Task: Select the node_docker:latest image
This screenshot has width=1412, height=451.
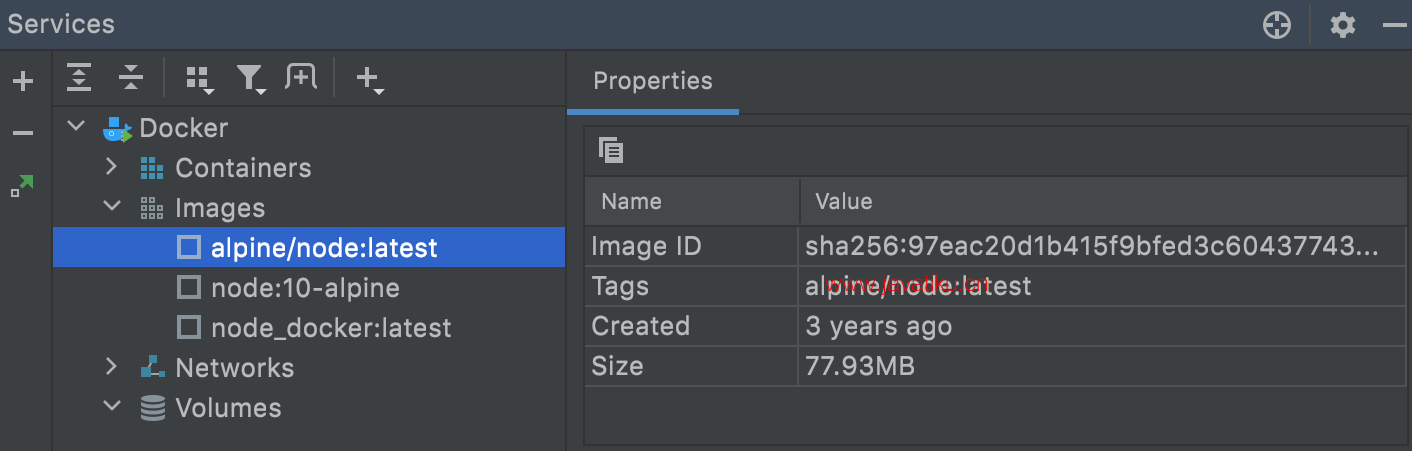Action: pyautogui.click(x=331, y=328)
